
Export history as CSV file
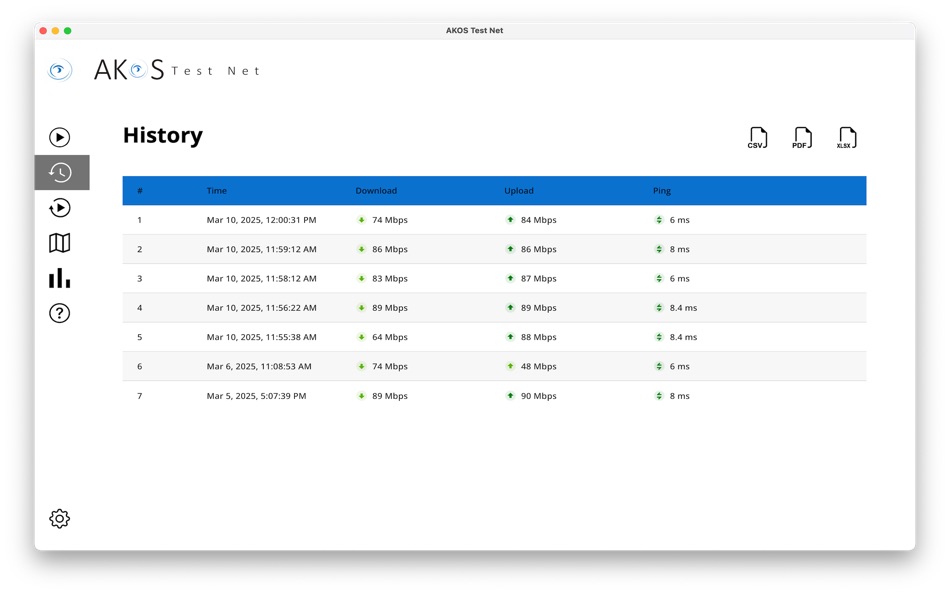pyautogui.click(x=757, y=138)
